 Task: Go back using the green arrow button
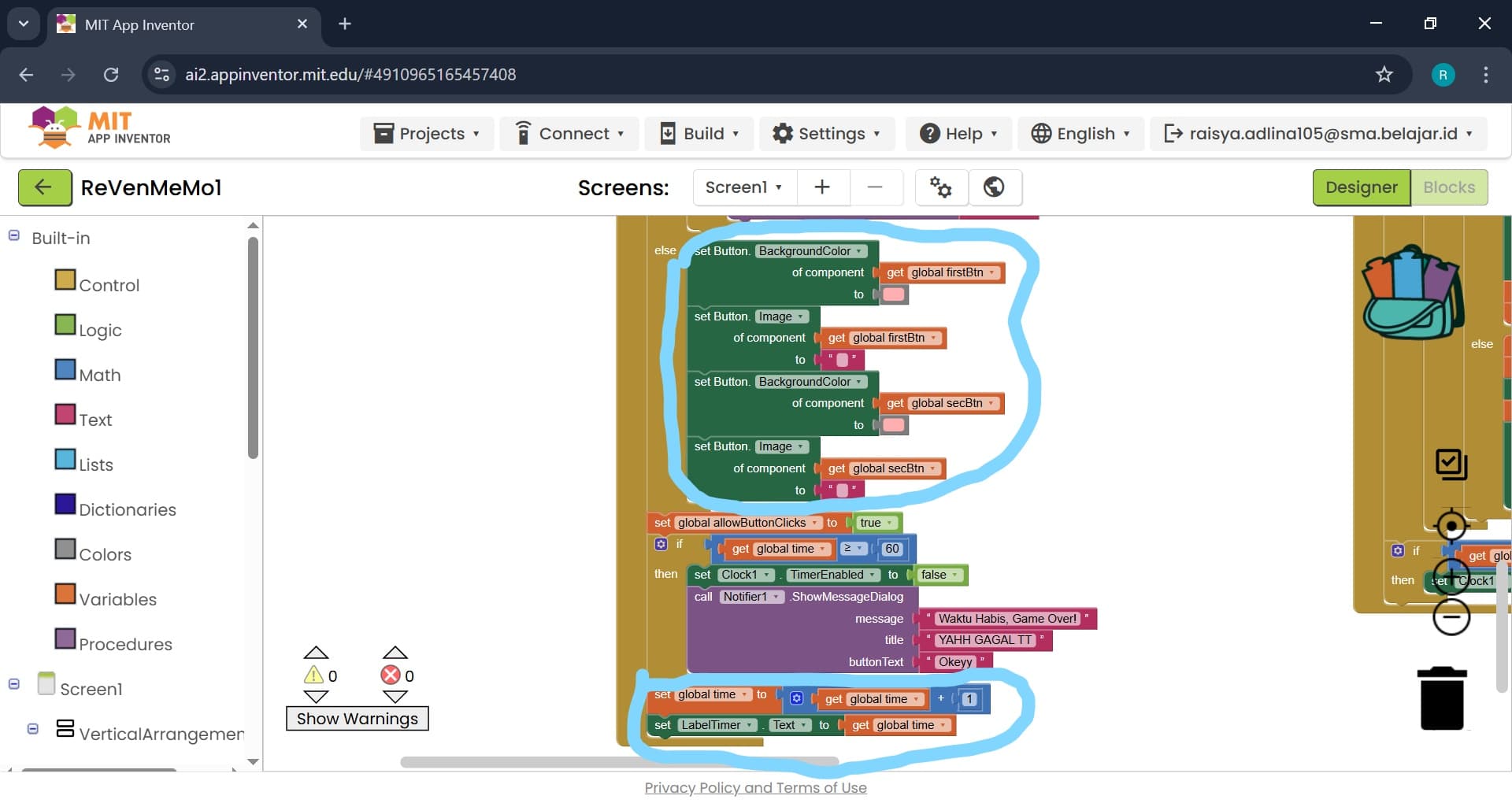45,187
